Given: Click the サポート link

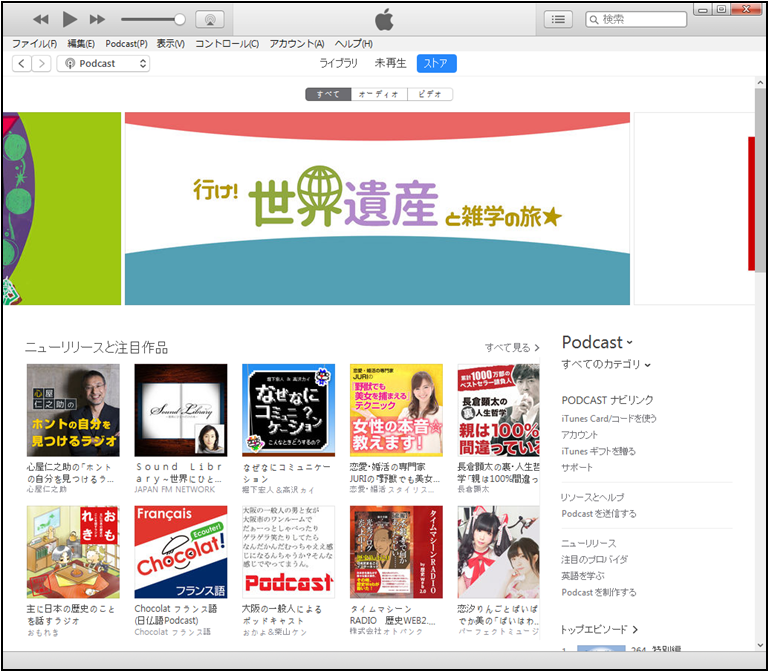Looking at the screenshot, I should (577, 467).
